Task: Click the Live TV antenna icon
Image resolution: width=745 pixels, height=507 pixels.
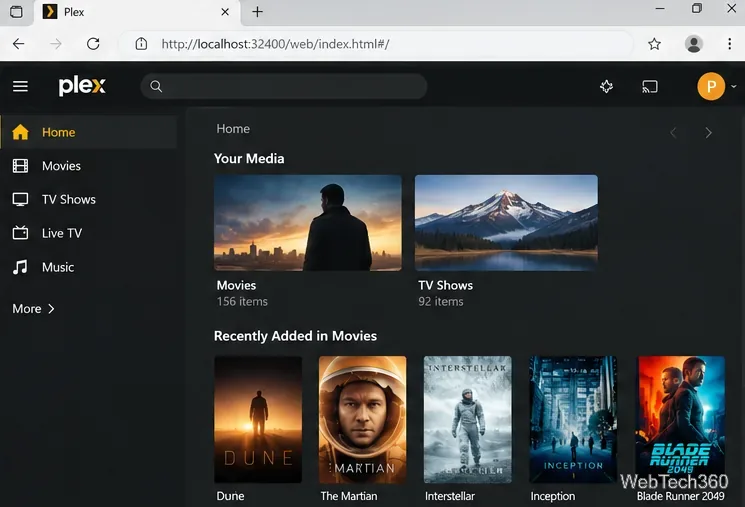Action: pos(20,233)
